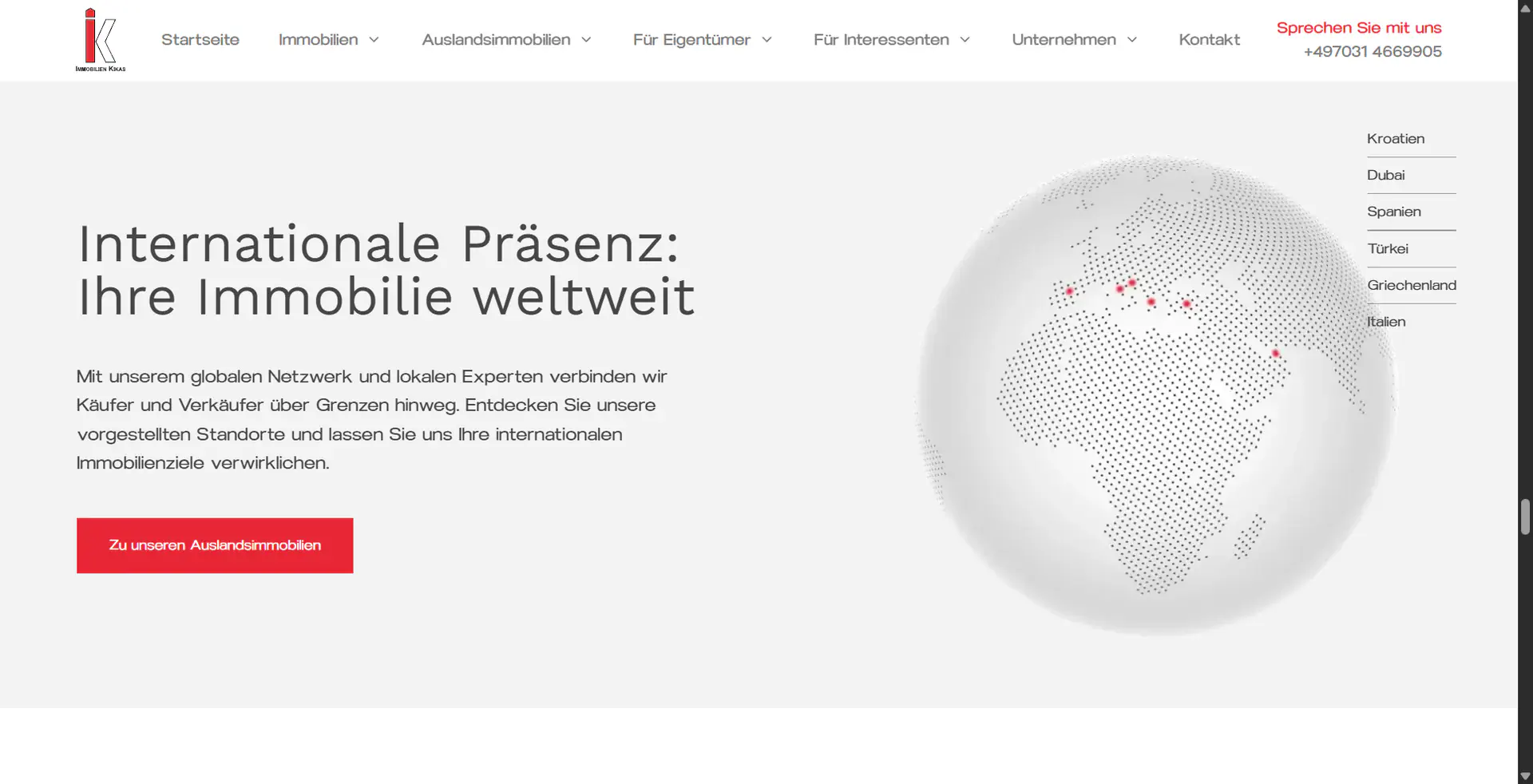
Task: Click Griechenland in the country list
Action: tap(1412, 285)
